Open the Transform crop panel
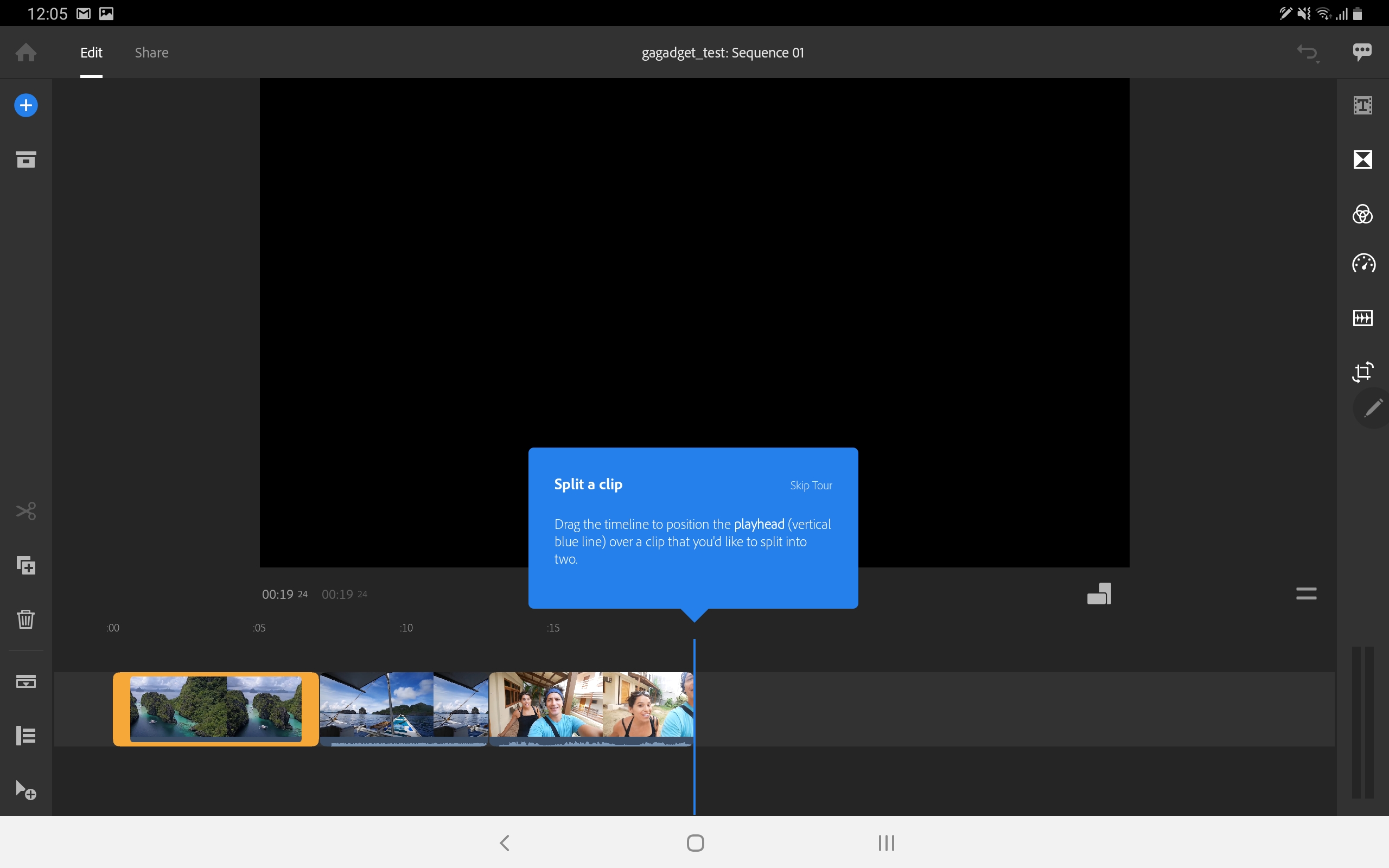1389x868 pixels. [1362, 372]
